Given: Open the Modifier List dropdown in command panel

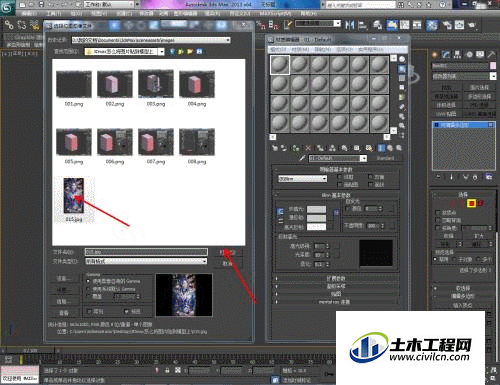Looking at the screenshot, I should pos(493,76).
